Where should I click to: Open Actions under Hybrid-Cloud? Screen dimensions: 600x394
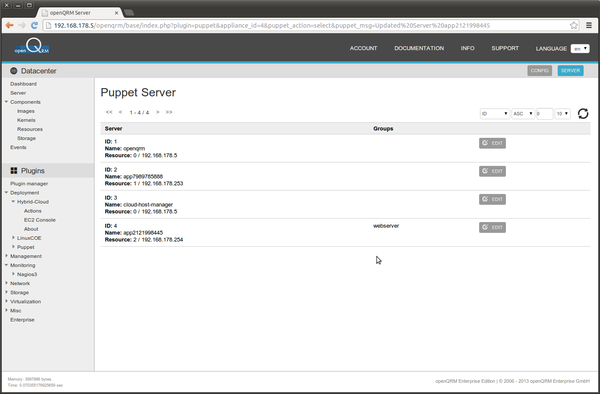coord(33,211)
